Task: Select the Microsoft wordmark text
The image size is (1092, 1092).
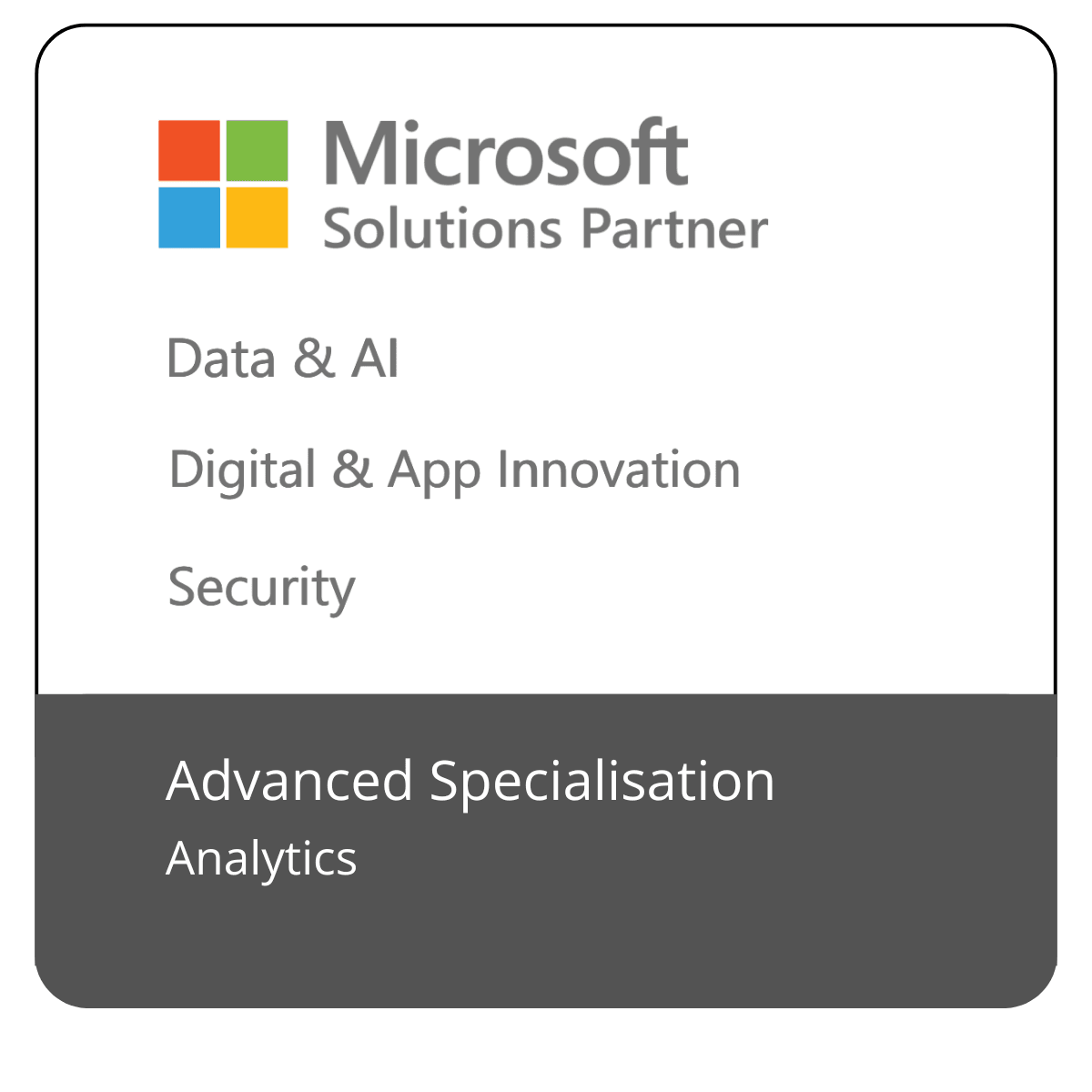Action: (x=505, y=153)
